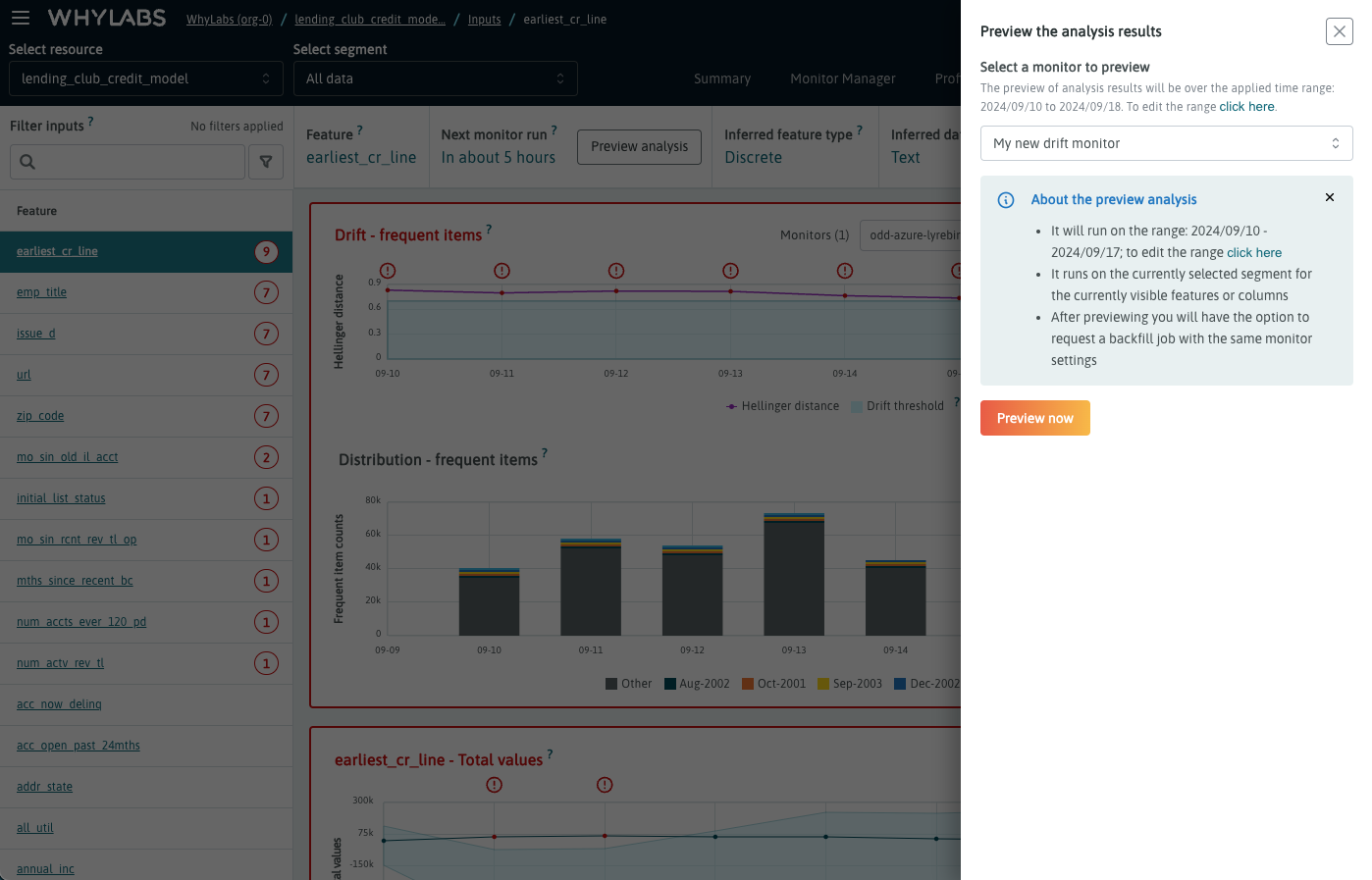Toggle Hellinger distance legend series
1372x880 pixels.
(x=782, y=406)
